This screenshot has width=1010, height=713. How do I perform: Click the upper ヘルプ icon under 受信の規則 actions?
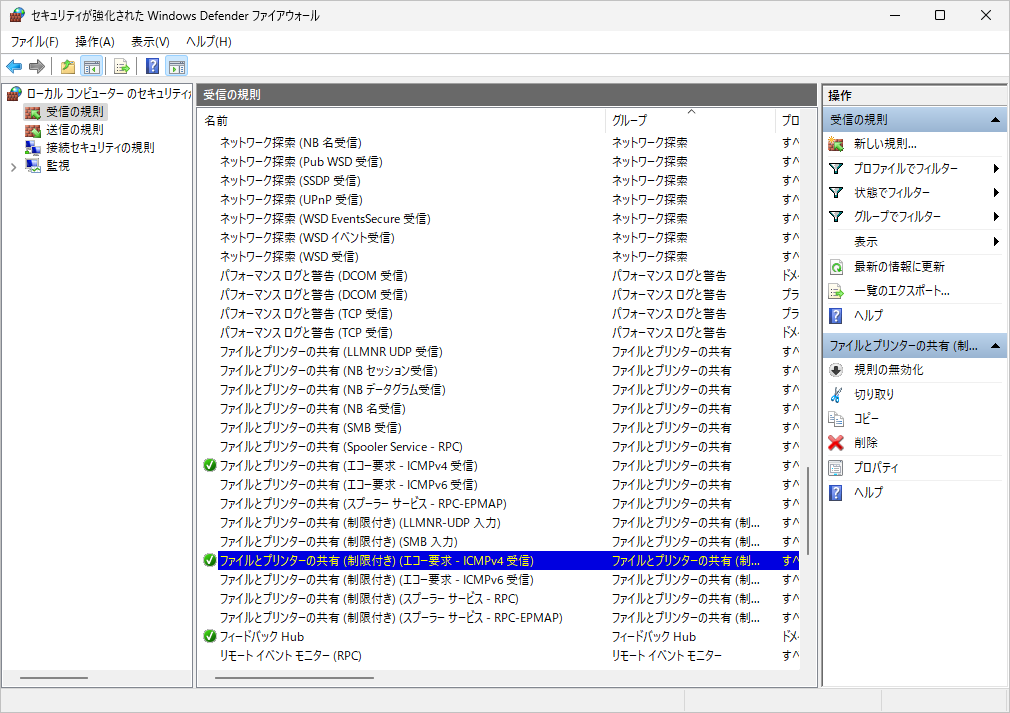tap(836, 316)
